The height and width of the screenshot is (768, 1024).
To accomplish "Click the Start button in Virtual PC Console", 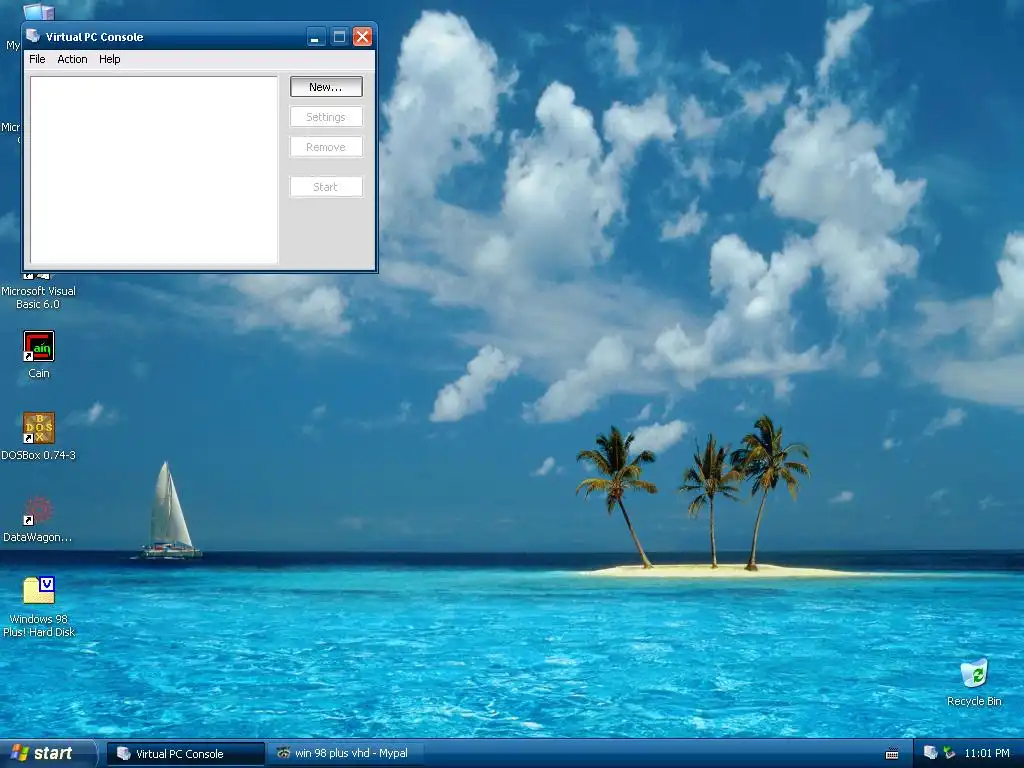I will point(326,187).
